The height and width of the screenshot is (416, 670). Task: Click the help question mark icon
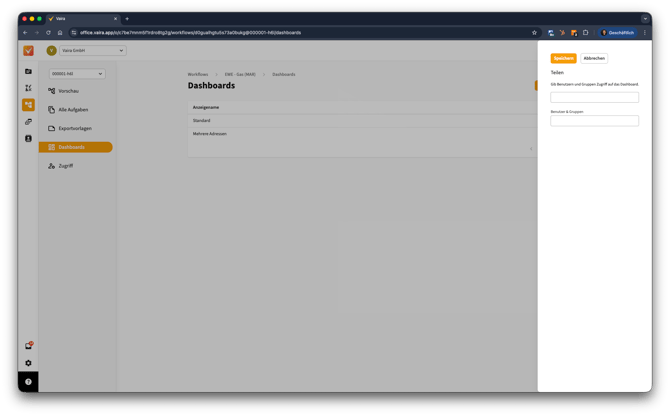point(28,382)
